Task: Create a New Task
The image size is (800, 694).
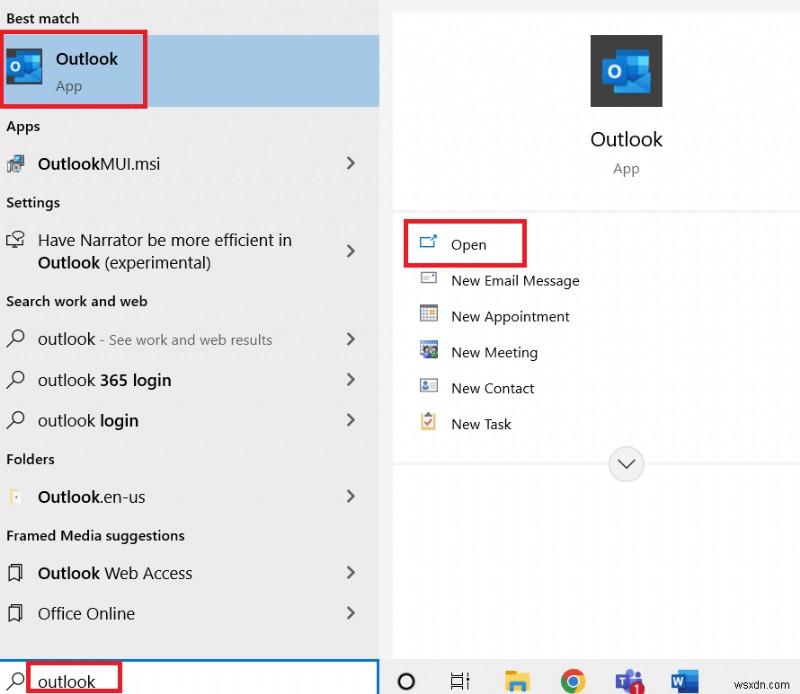Action: tap(480, 424)
